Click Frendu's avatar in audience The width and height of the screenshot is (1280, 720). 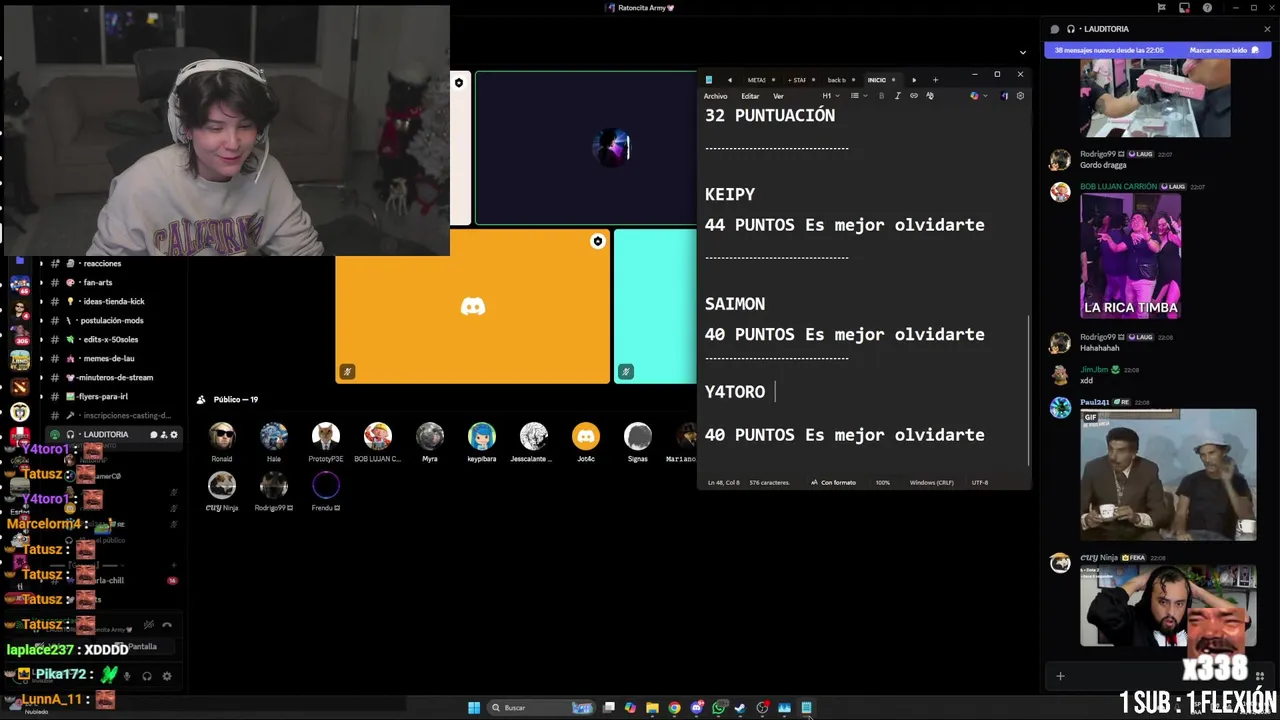click(x=326, y=486)
